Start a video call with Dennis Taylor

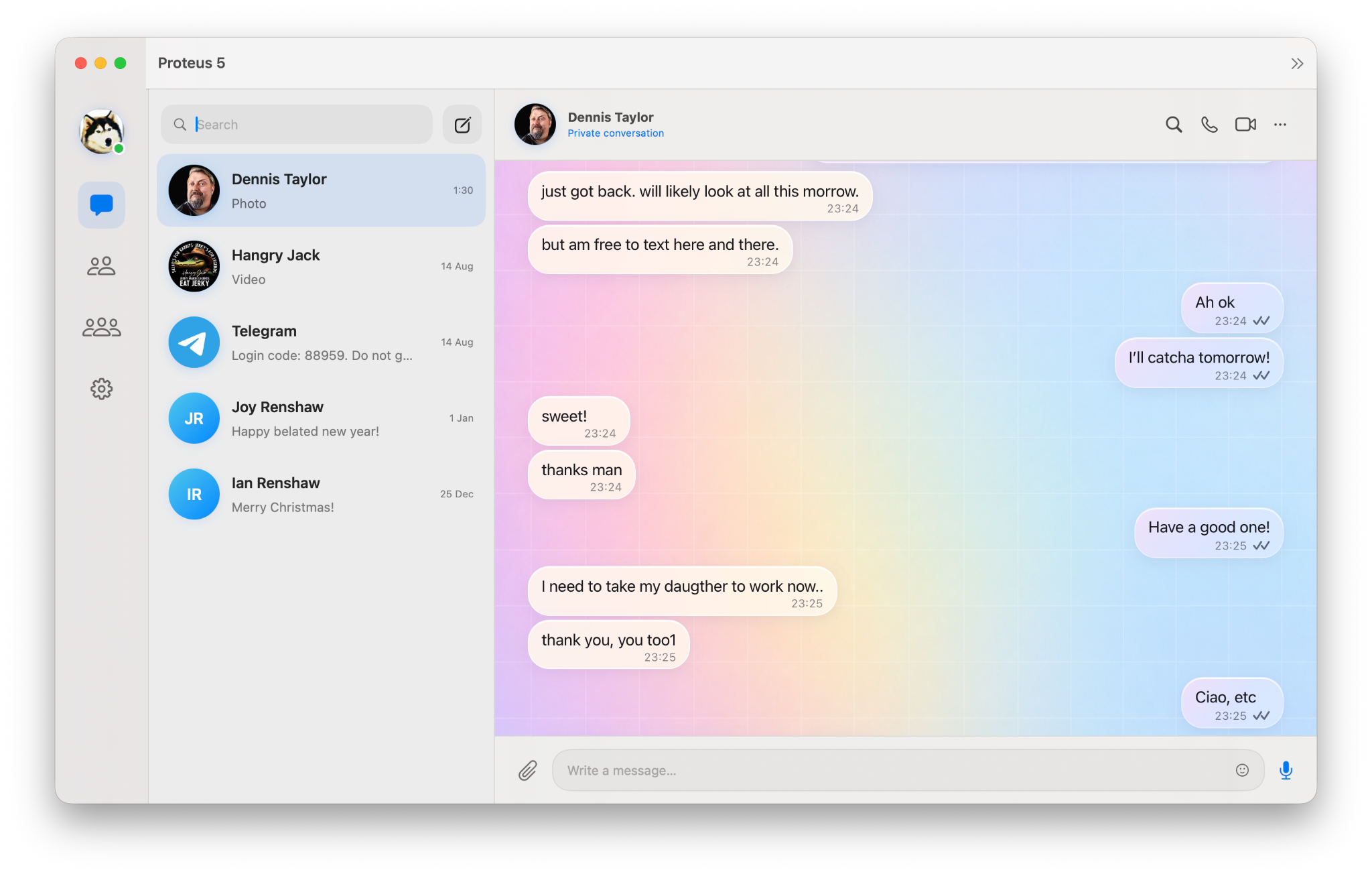[x=1245, y=125]
